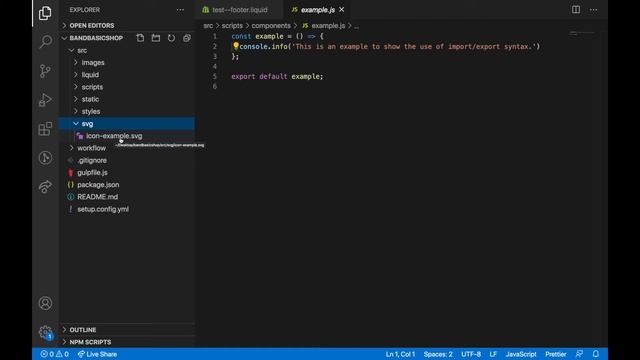Screen dimensions: 640x360
Task: Close the example.js tab
Action: coord(342,9)
